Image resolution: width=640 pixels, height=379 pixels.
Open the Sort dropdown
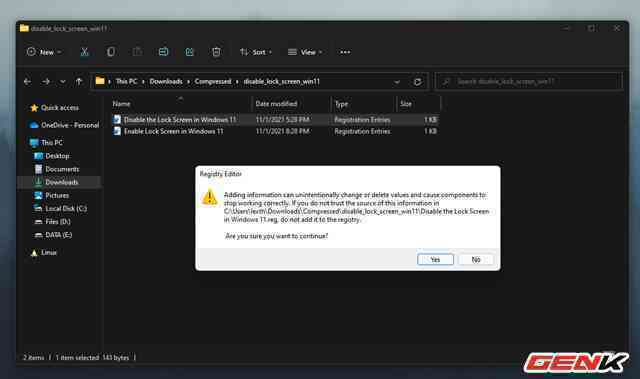tap(256, 52)
